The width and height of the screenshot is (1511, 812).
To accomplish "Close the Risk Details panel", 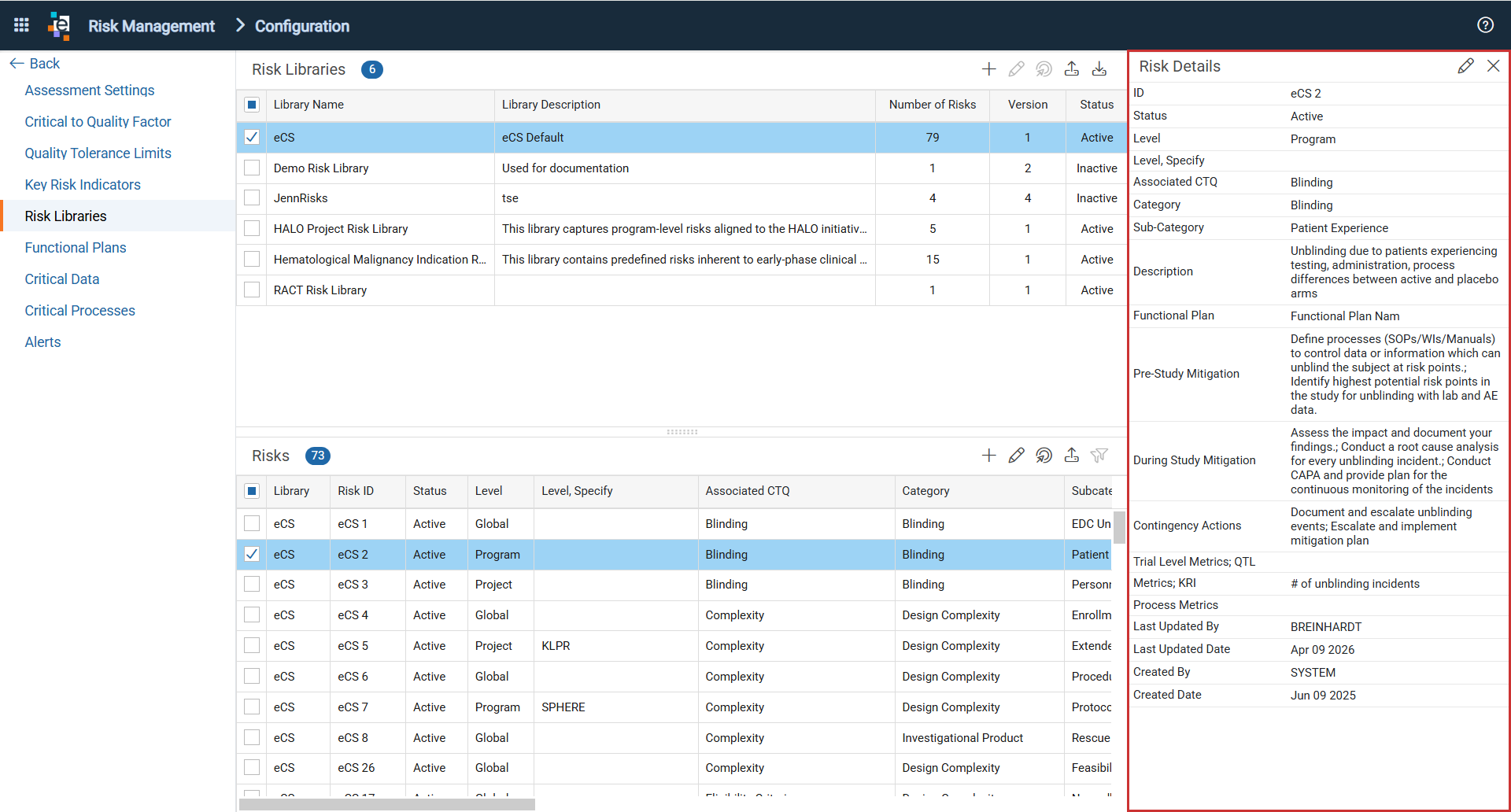I will 1493,66.
